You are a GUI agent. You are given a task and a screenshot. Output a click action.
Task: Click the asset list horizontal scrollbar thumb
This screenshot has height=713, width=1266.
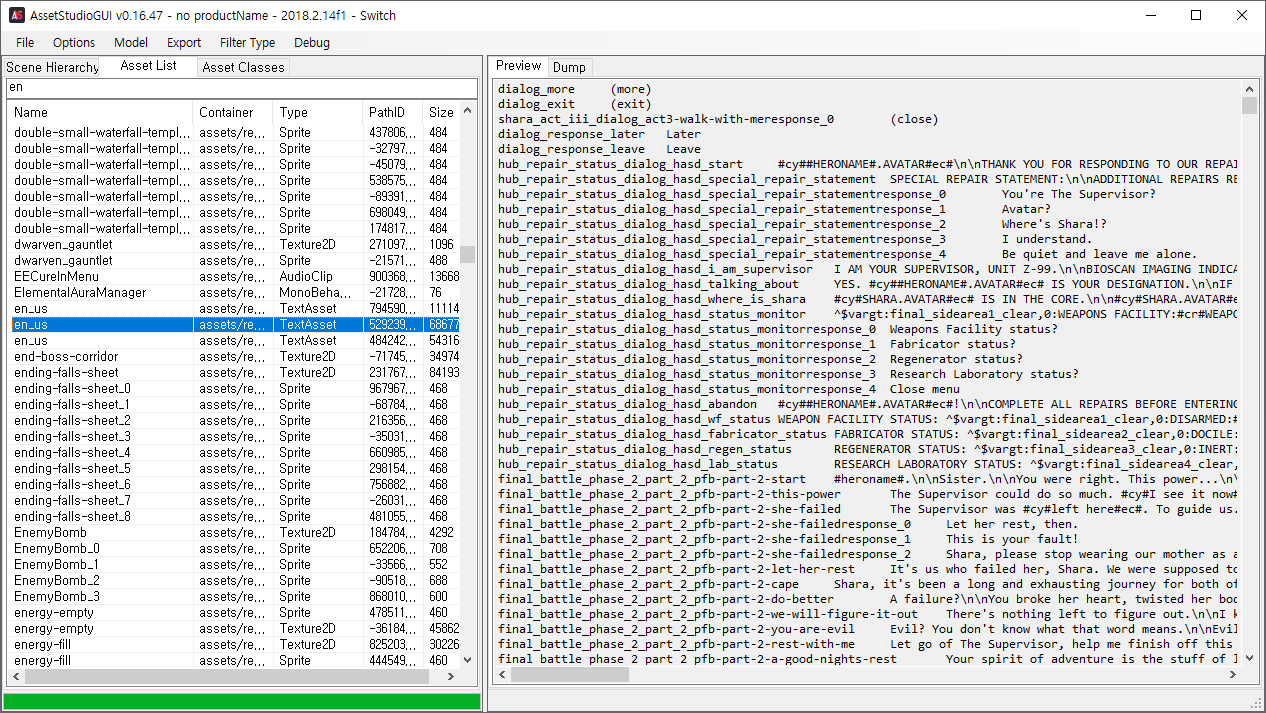coord(227,677)
